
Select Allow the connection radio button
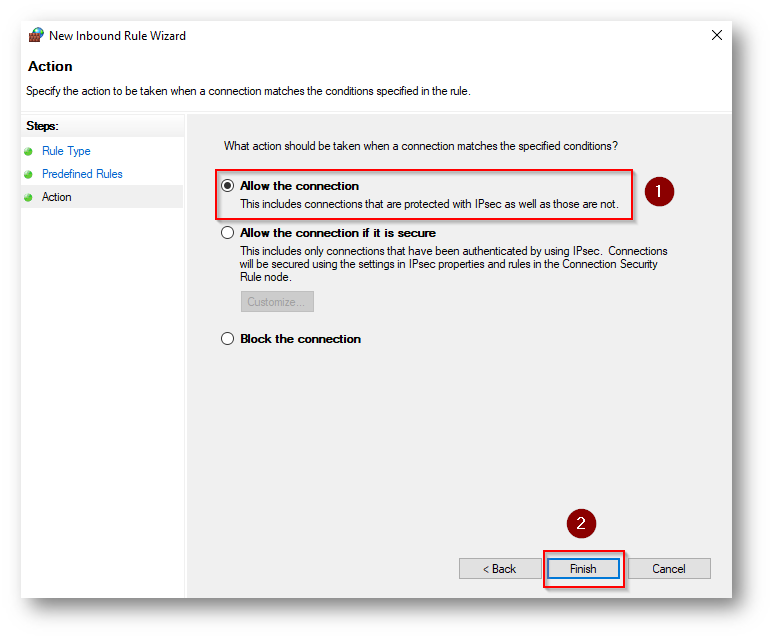coord(228,186)
